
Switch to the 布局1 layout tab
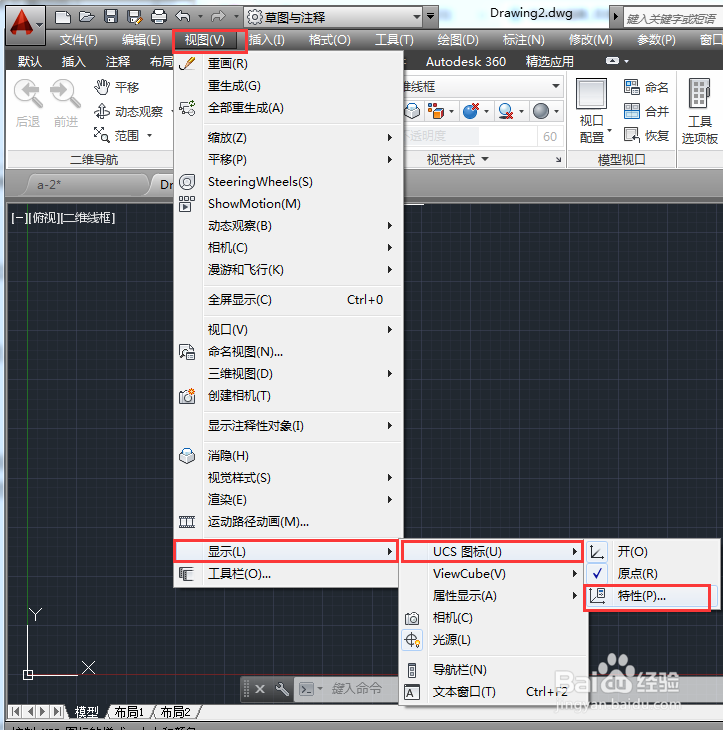[x=129, y=712]
